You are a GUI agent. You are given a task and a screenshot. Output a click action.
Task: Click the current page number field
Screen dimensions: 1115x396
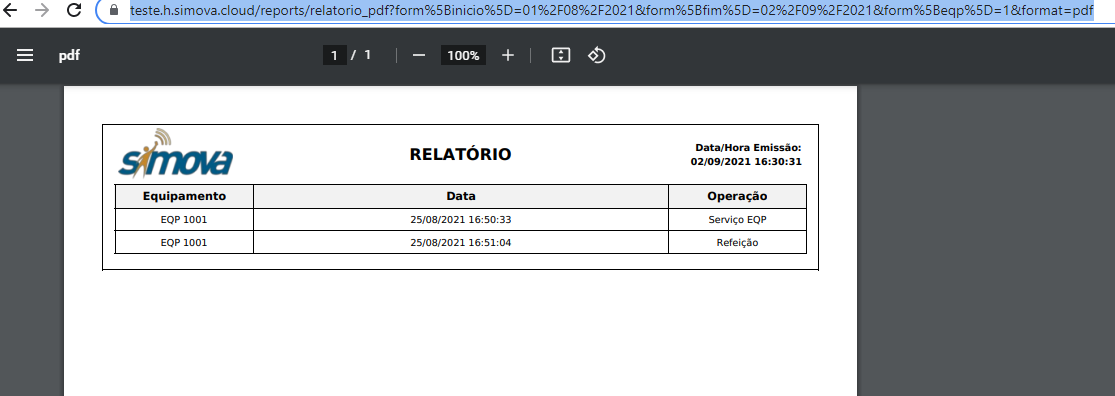coord(334,55)
